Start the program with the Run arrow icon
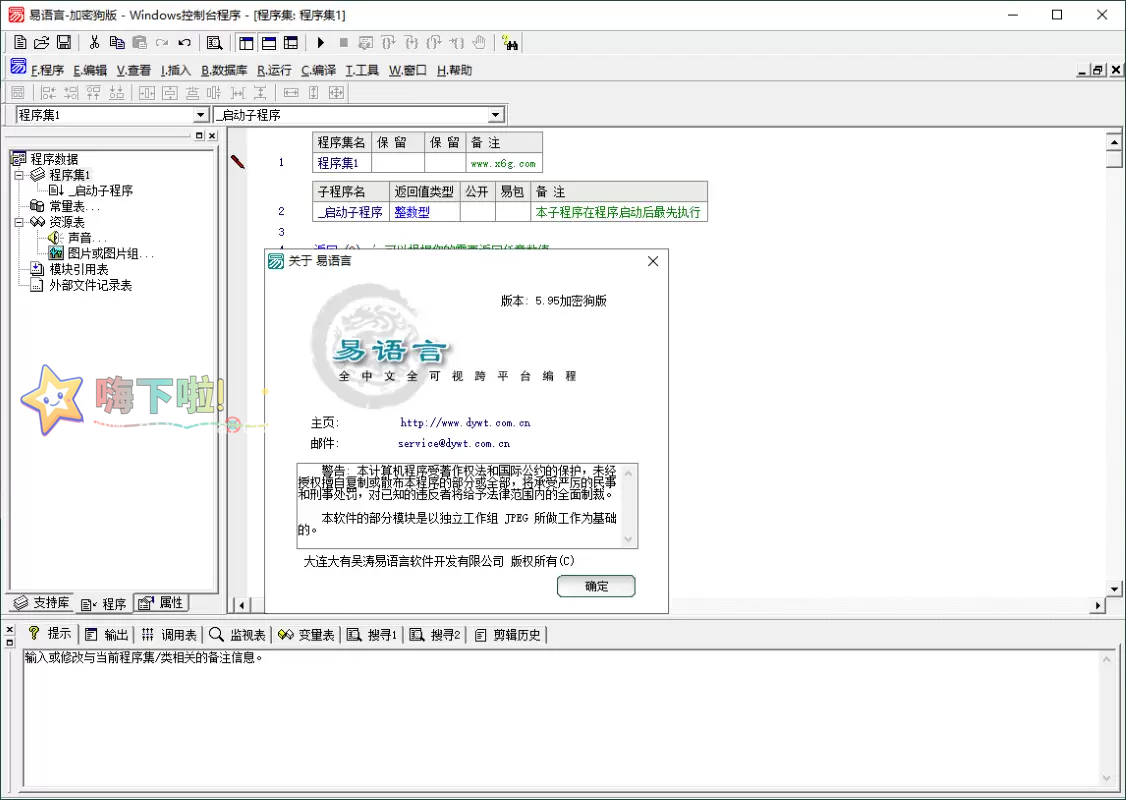 [x=319, y=42]
